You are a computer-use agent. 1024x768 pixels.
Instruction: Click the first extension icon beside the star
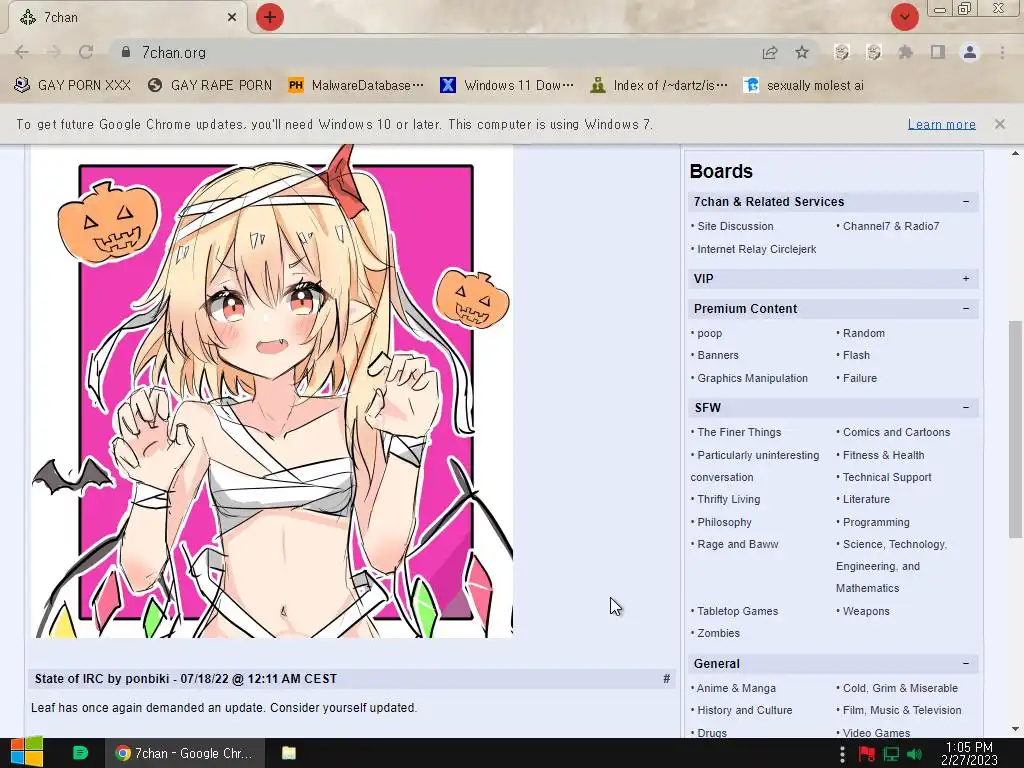842,52
